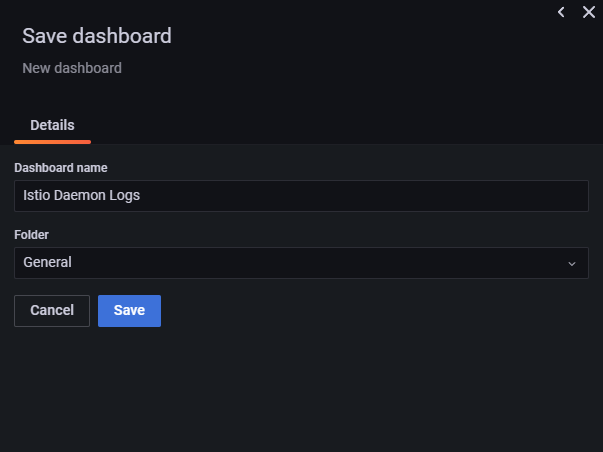
Task: Close the Save dashboard drawer
Action: tap(589, 12)
